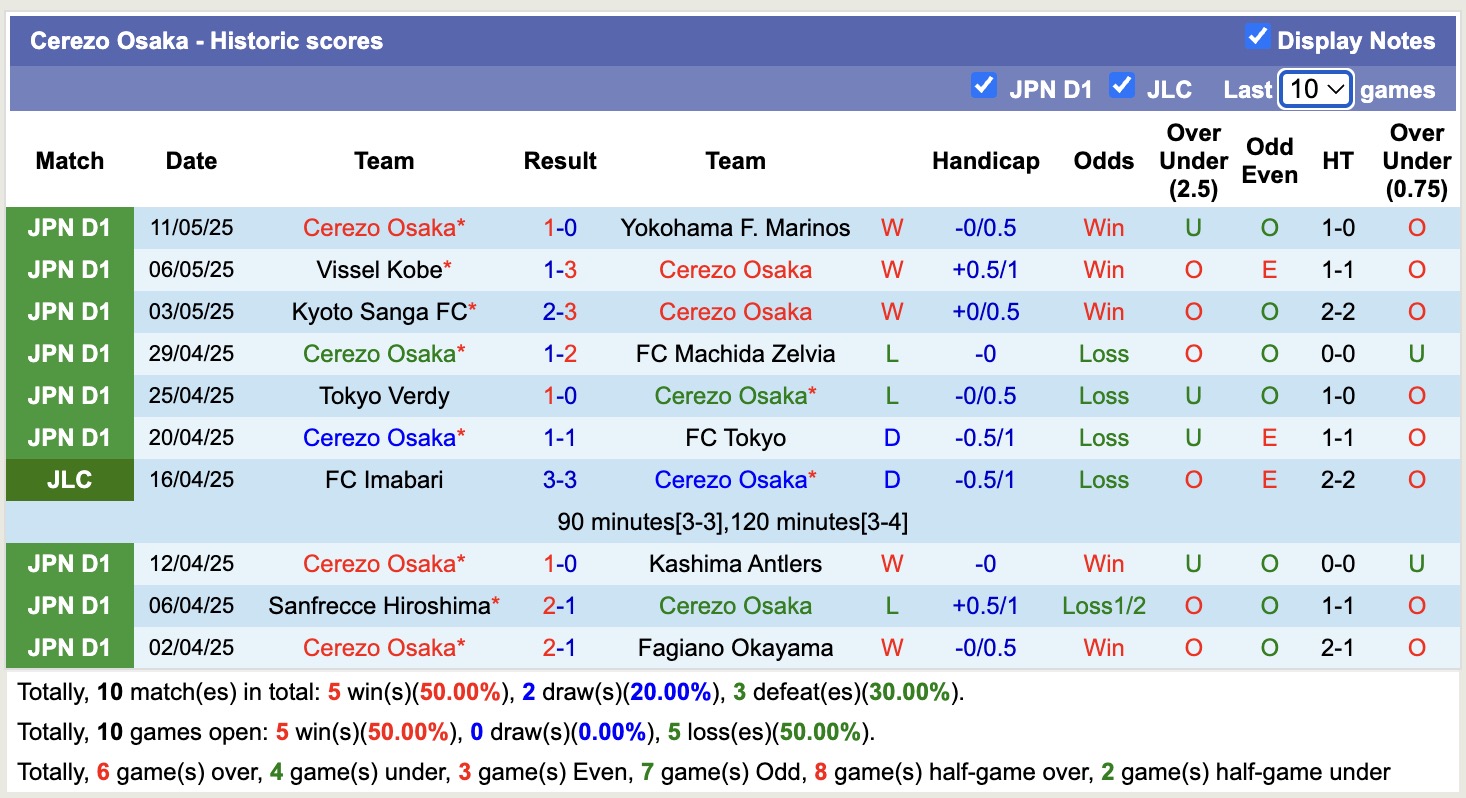Open Cerezo Osaka from the 11/05/25 row
1466x798 pixels.
click(382, 227)
